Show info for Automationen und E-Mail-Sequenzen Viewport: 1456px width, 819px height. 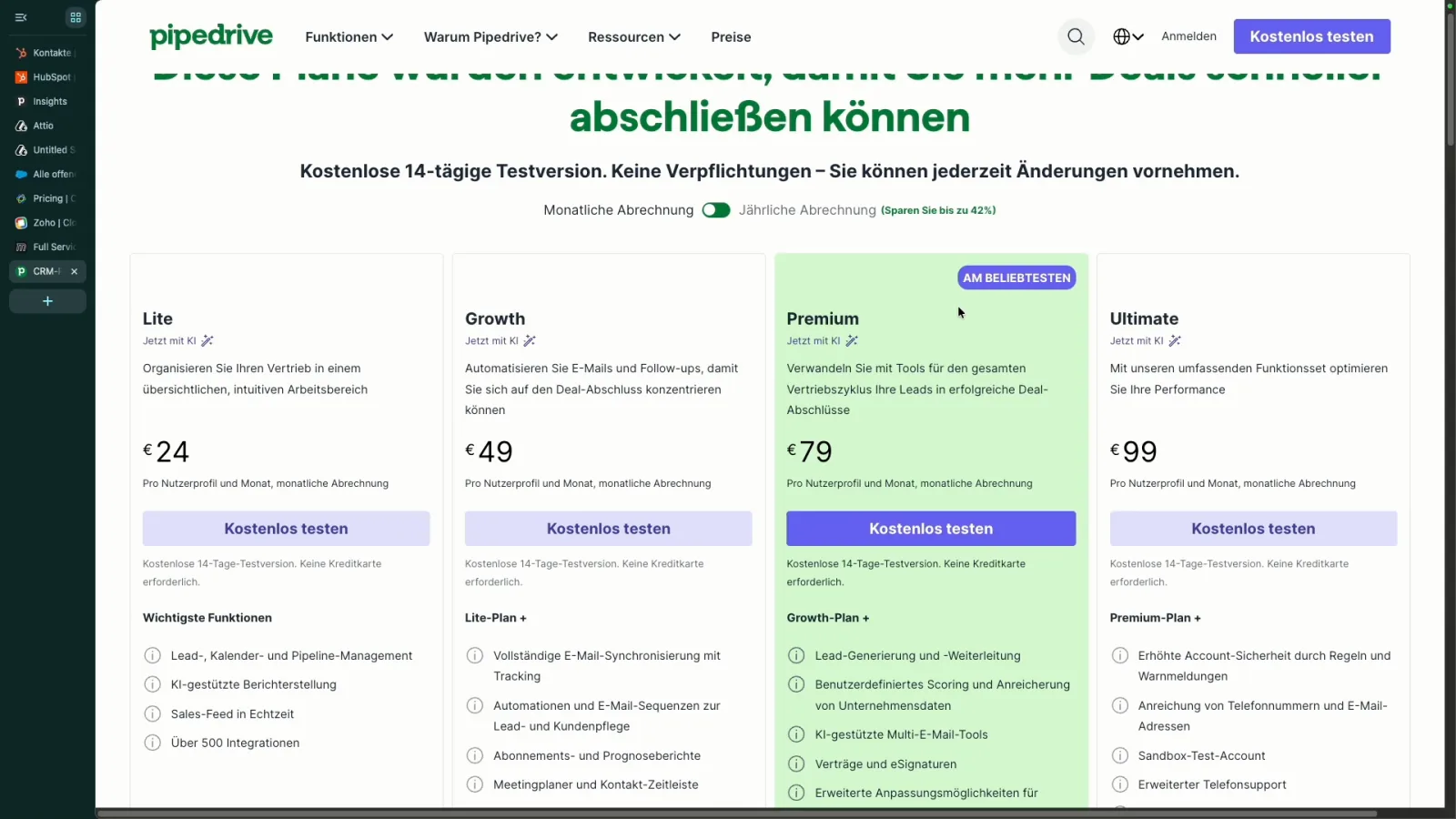click(475, 705)
